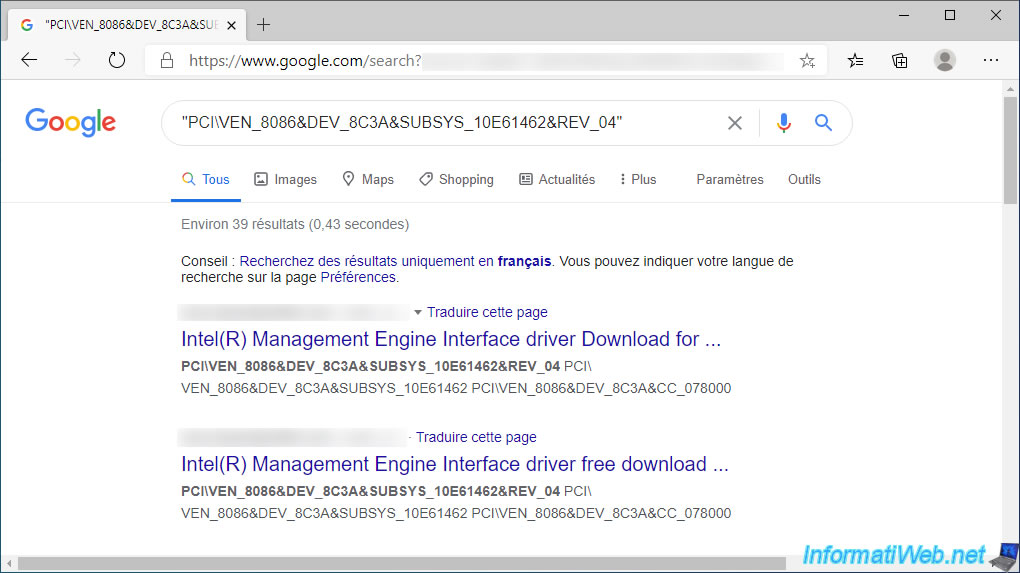Switch to Shopping results
The image size is (1020, 573).
pyautogui.click(x=457, y=180)
